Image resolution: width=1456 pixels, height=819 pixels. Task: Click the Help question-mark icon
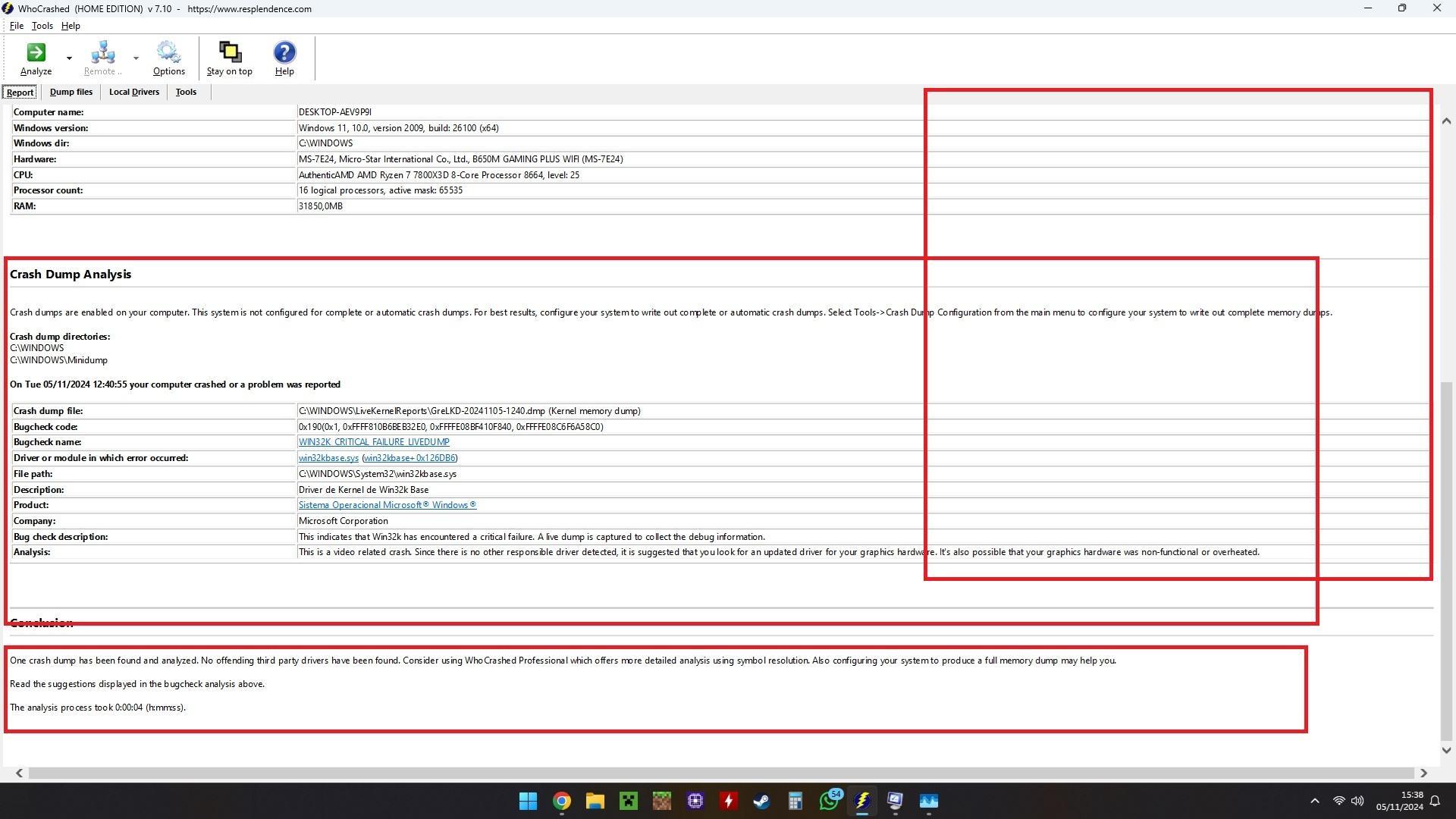click(284, 58)
